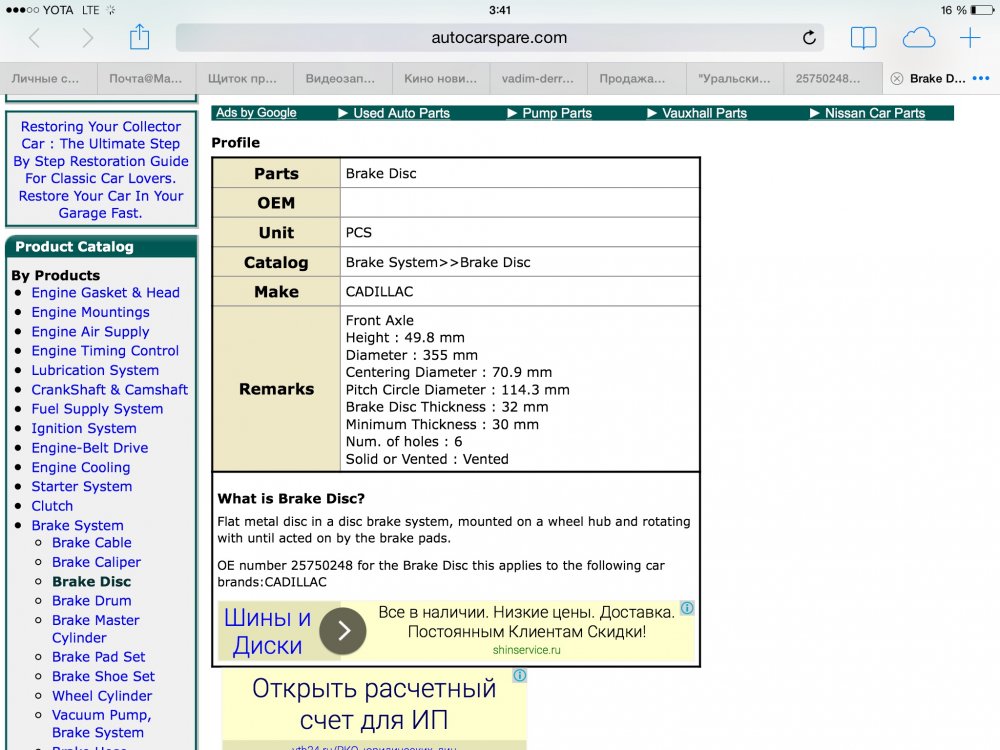This screenshot has height=750, width=1000.
Task: Open the Nissan Car Parts ad link
Action: [874, 113]
